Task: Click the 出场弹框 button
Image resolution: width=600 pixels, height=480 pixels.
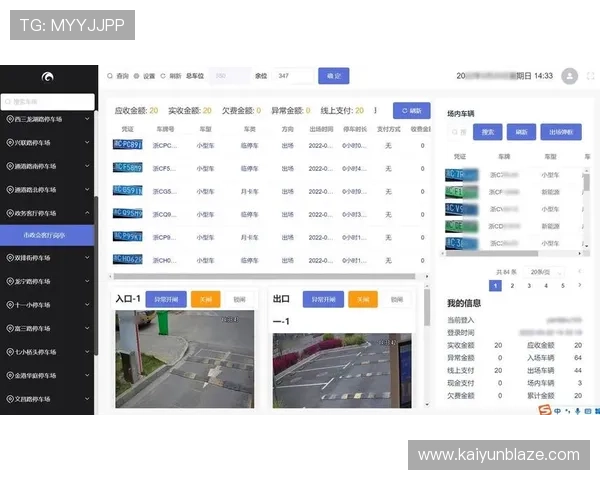Action: click(x=561, y=132)
